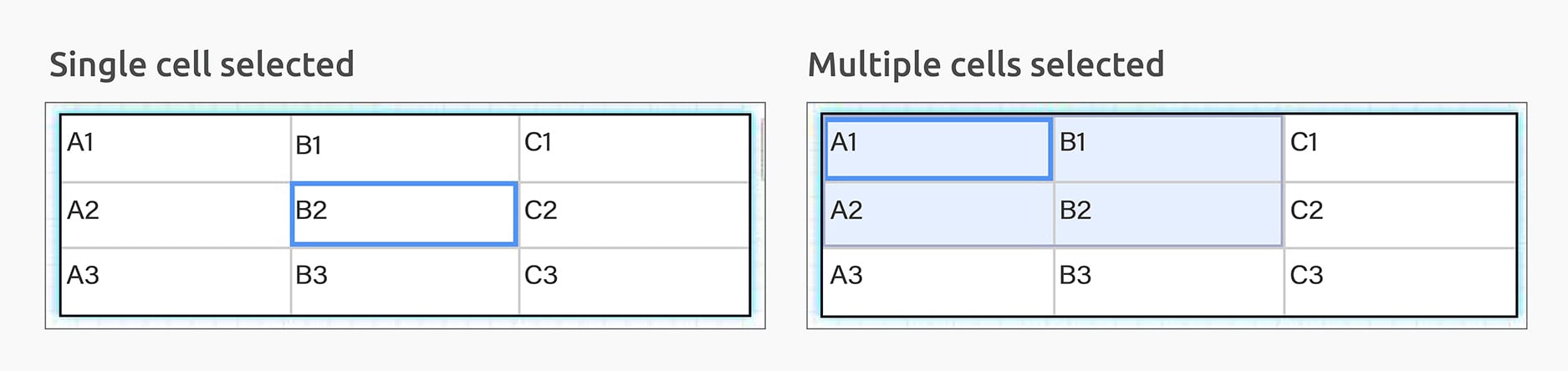Click cell A3 in single-cell table

tap(176, 281)
